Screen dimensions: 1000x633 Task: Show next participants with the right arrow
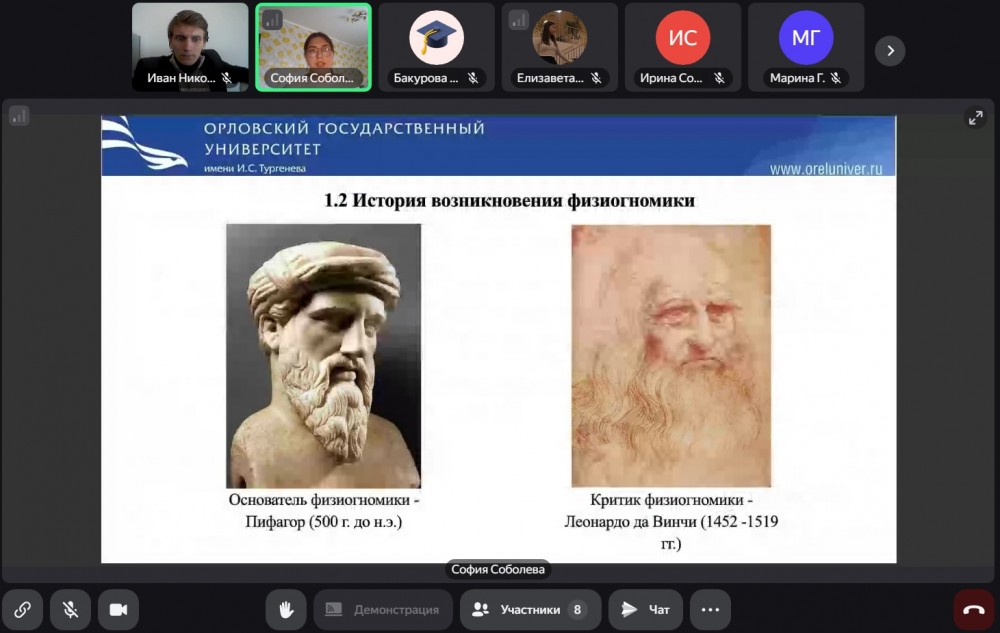(x=889, y=51)
